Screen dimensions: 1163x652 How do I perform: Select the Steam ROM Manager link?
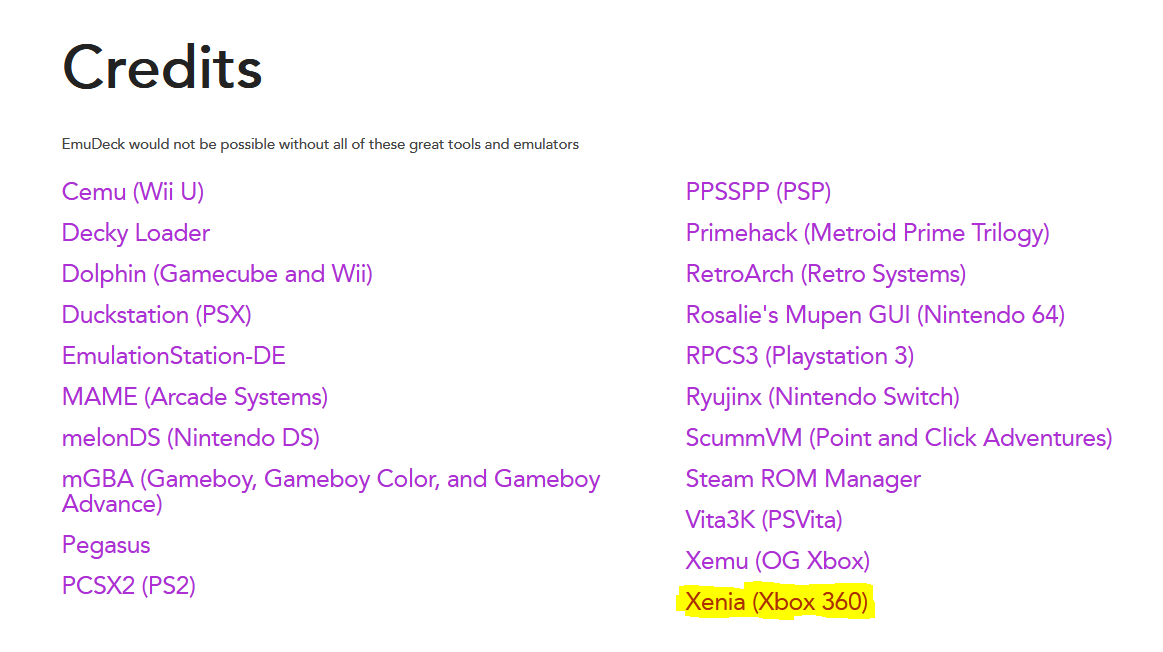click(803, 479)
